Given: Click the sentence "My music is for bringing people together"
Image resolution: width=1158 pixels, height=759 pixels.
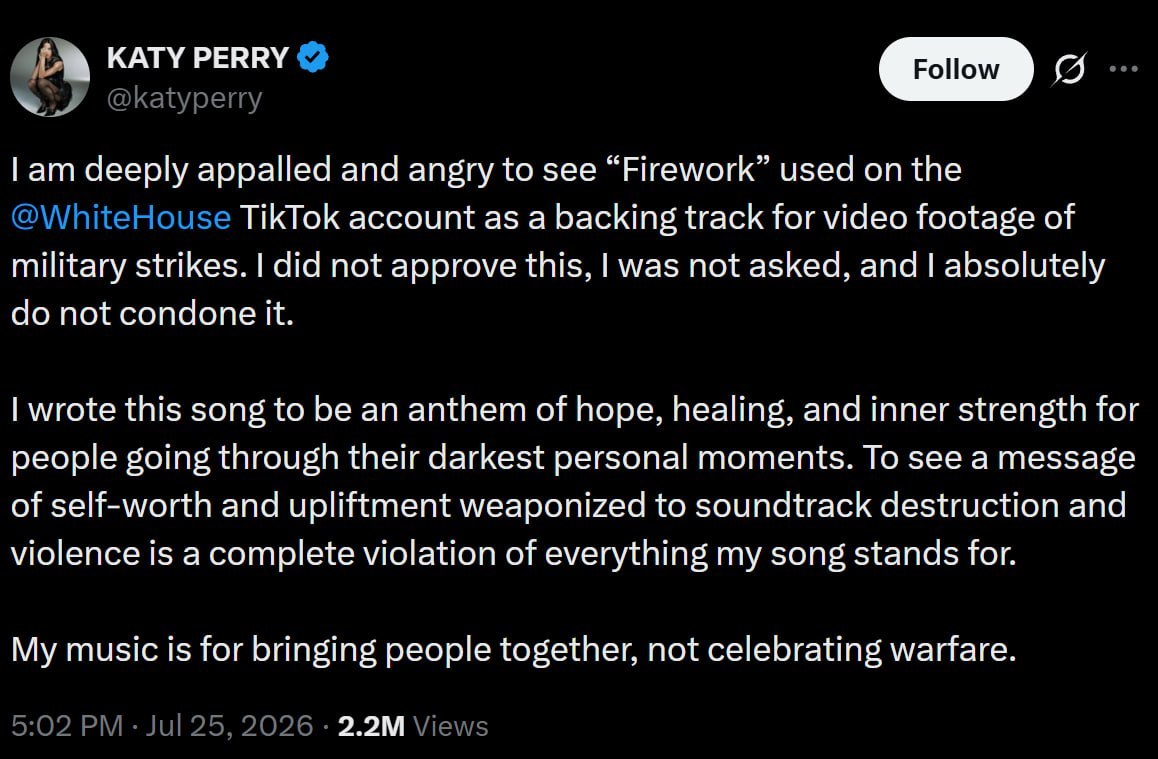Looking at the screenshot, I should [x=513, y=650].
